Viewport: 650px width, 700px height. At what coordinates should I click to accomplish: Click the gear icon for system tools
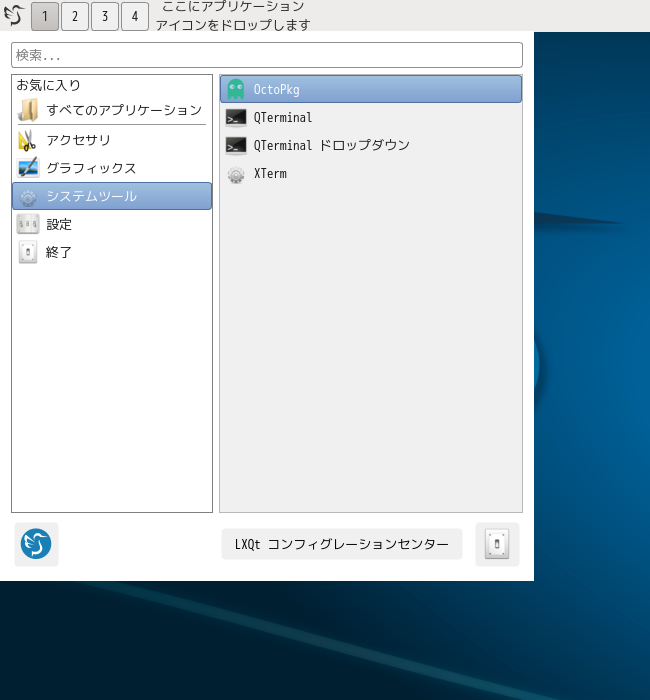(x=28, y=196)
